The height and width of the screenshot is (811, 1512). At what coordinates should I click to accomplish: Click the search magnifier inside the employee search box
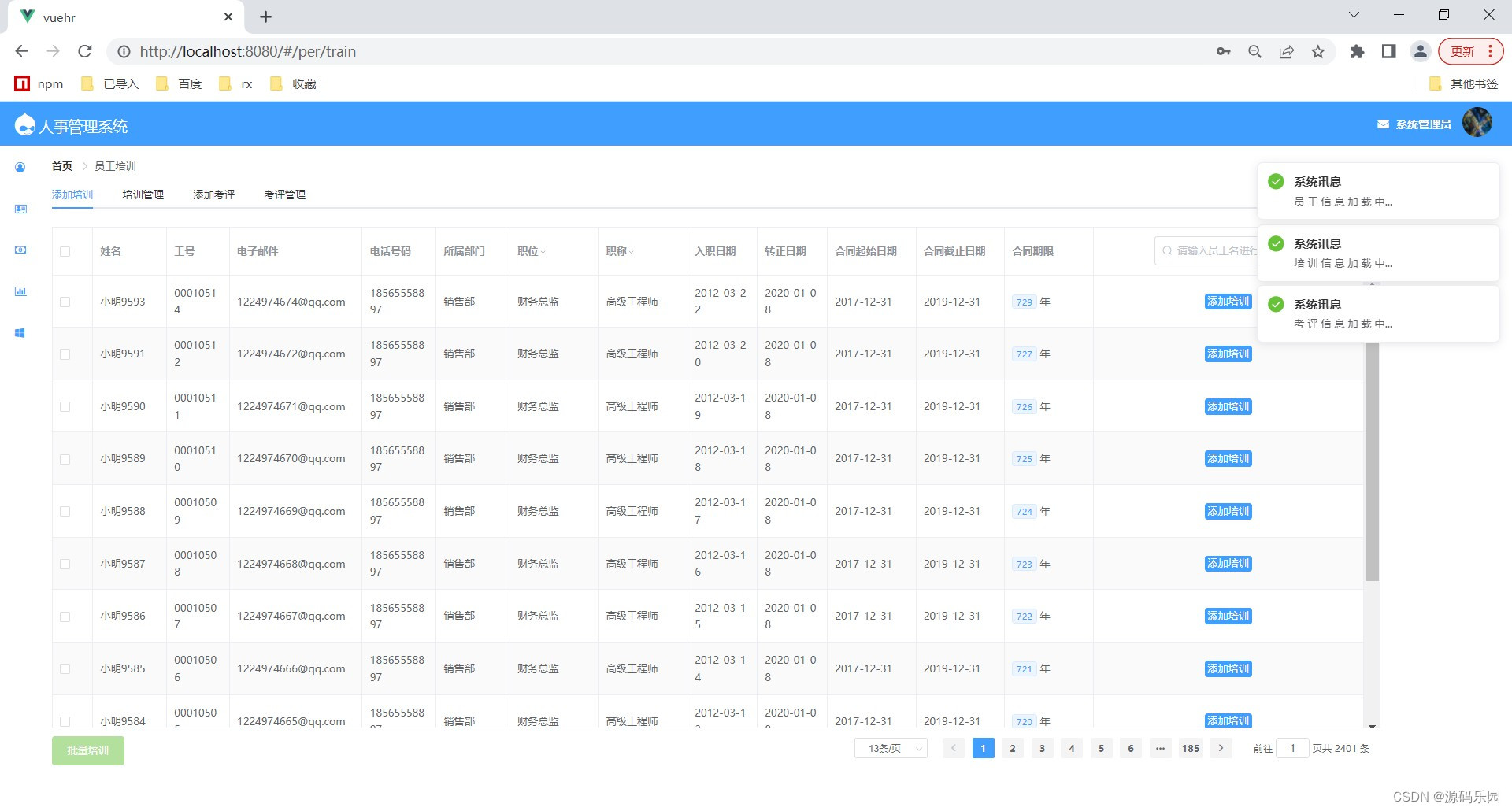coord(1167,250)
